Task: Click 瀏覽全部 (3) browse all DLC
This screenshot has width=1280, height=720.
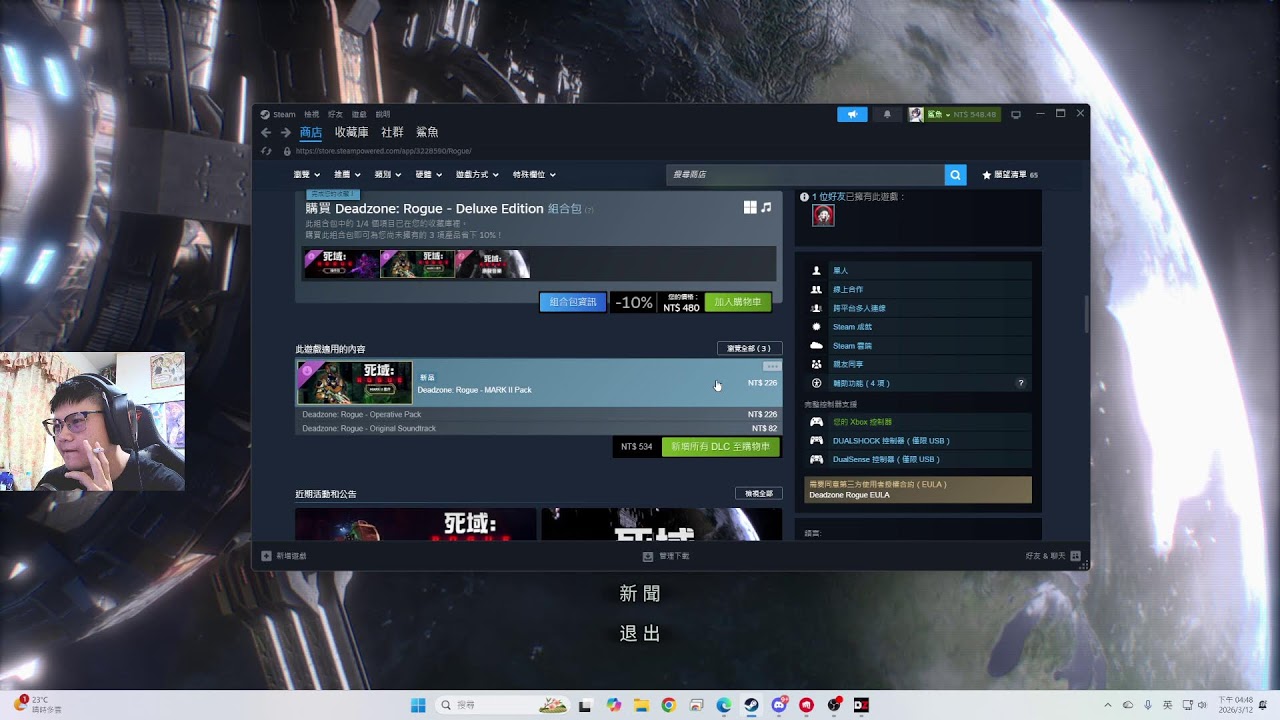Action: (749, 349)
